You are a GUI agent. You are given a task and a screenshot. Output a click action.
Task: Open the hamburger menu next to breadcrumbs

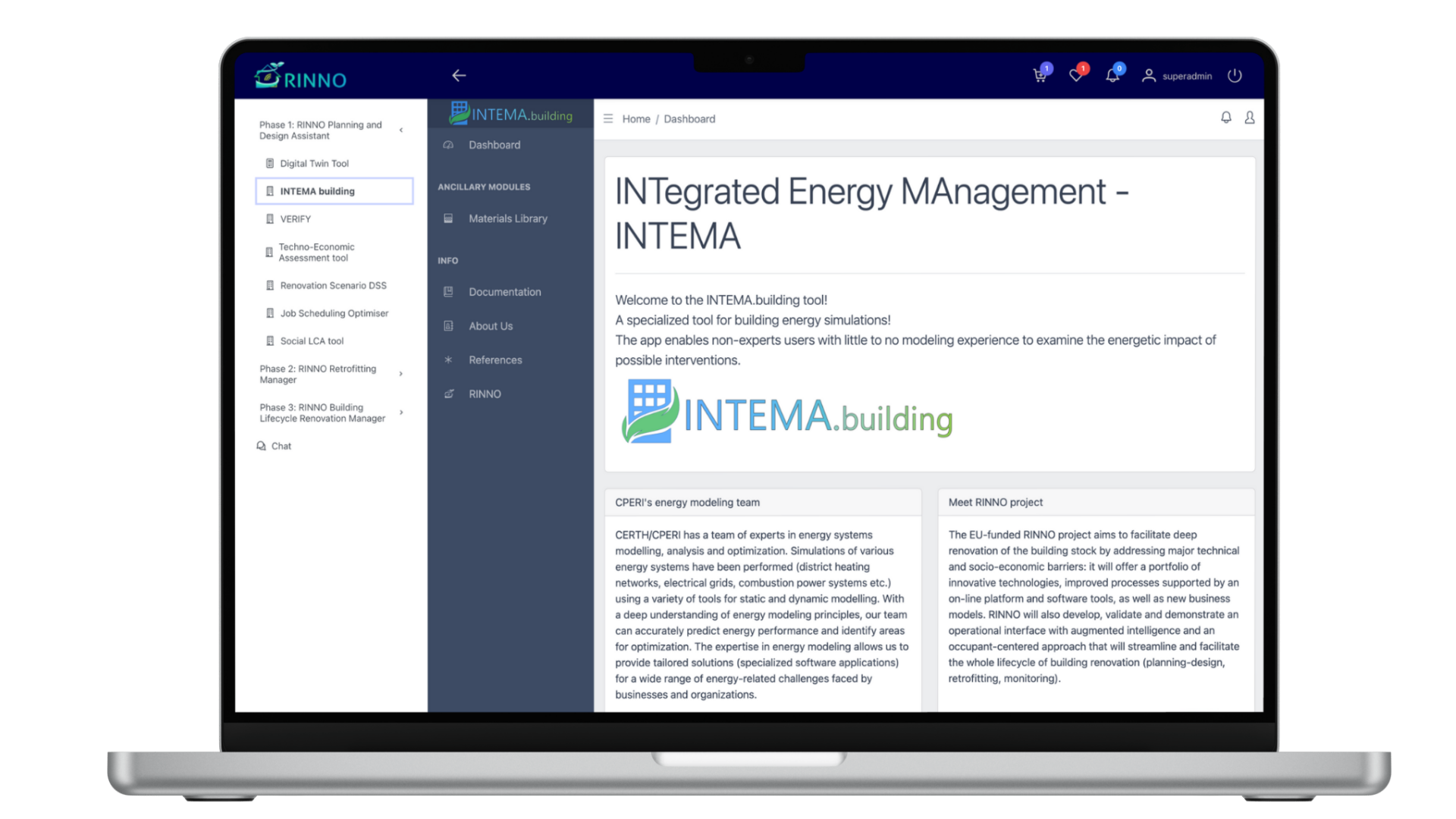[x=607, y=118]
